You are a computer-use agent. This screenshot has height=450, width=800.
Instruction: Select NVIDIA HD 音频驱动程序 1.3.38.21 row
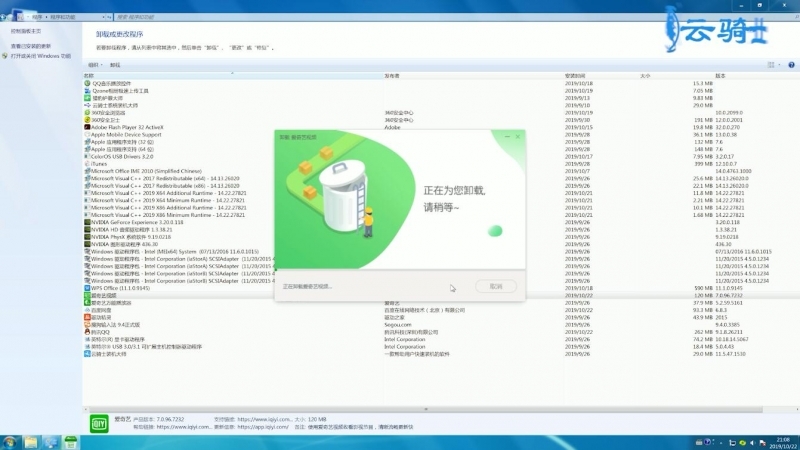(x=441, y=230)
